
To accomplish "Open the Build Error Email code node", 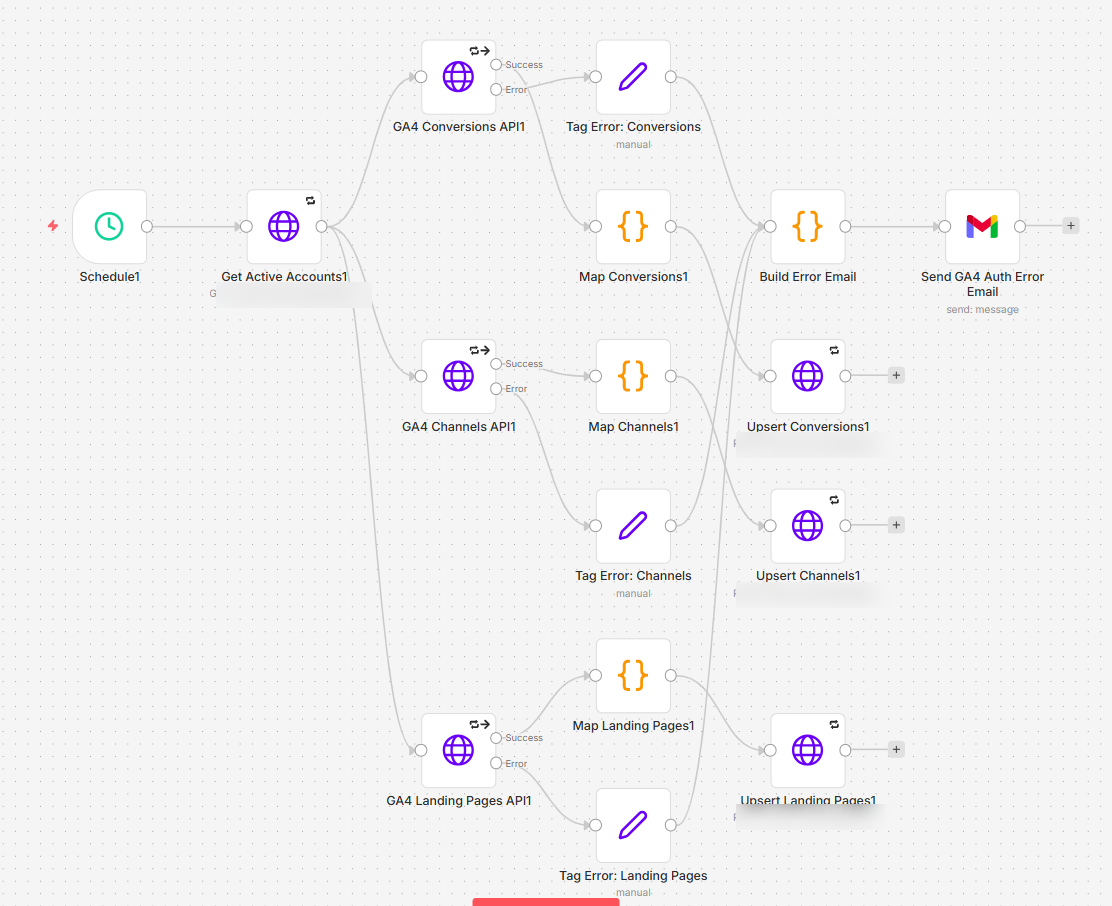I will [x=808, y=226].
